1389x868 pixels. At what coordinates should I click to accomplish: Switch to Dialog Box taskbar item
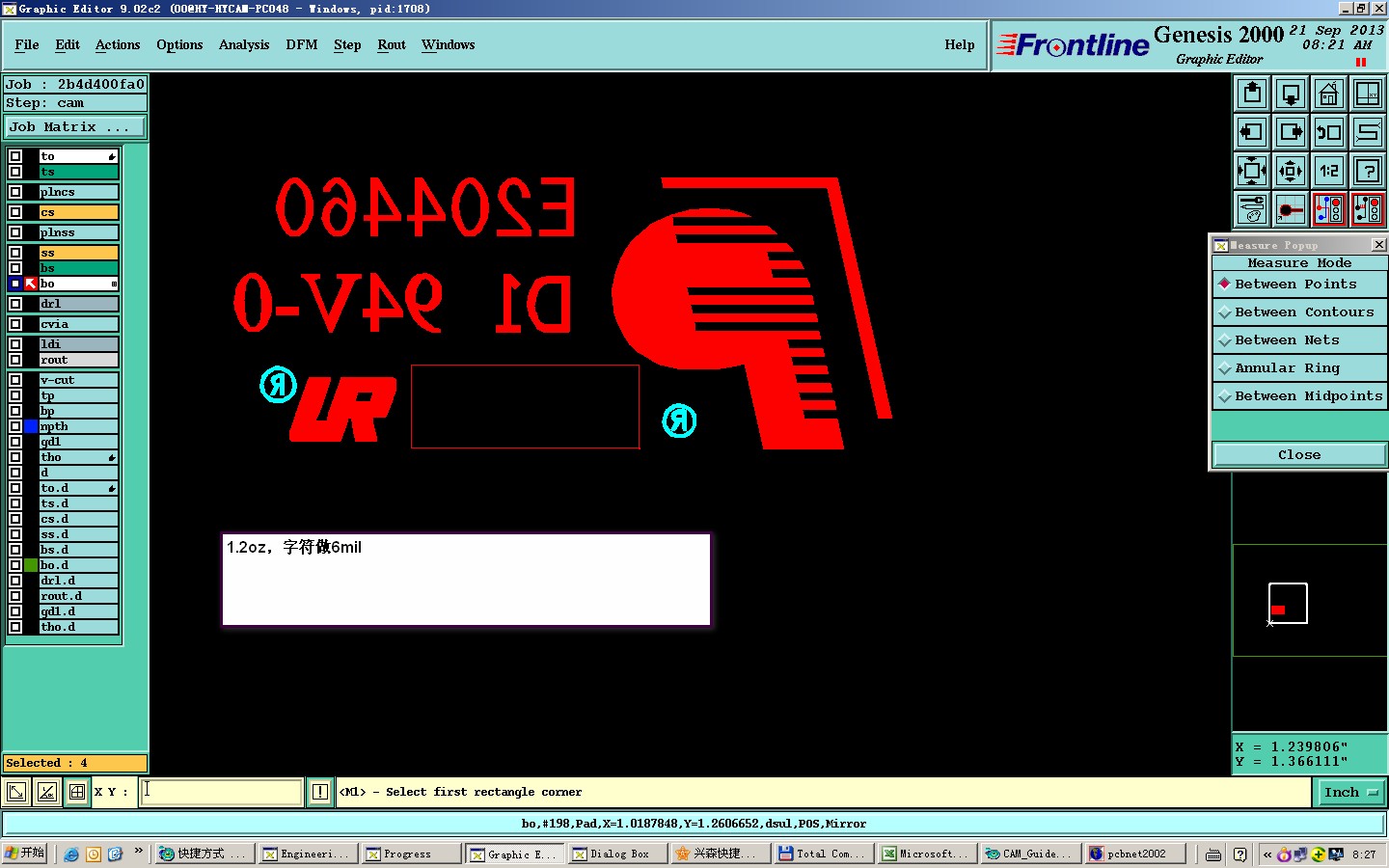click(617, 854)
